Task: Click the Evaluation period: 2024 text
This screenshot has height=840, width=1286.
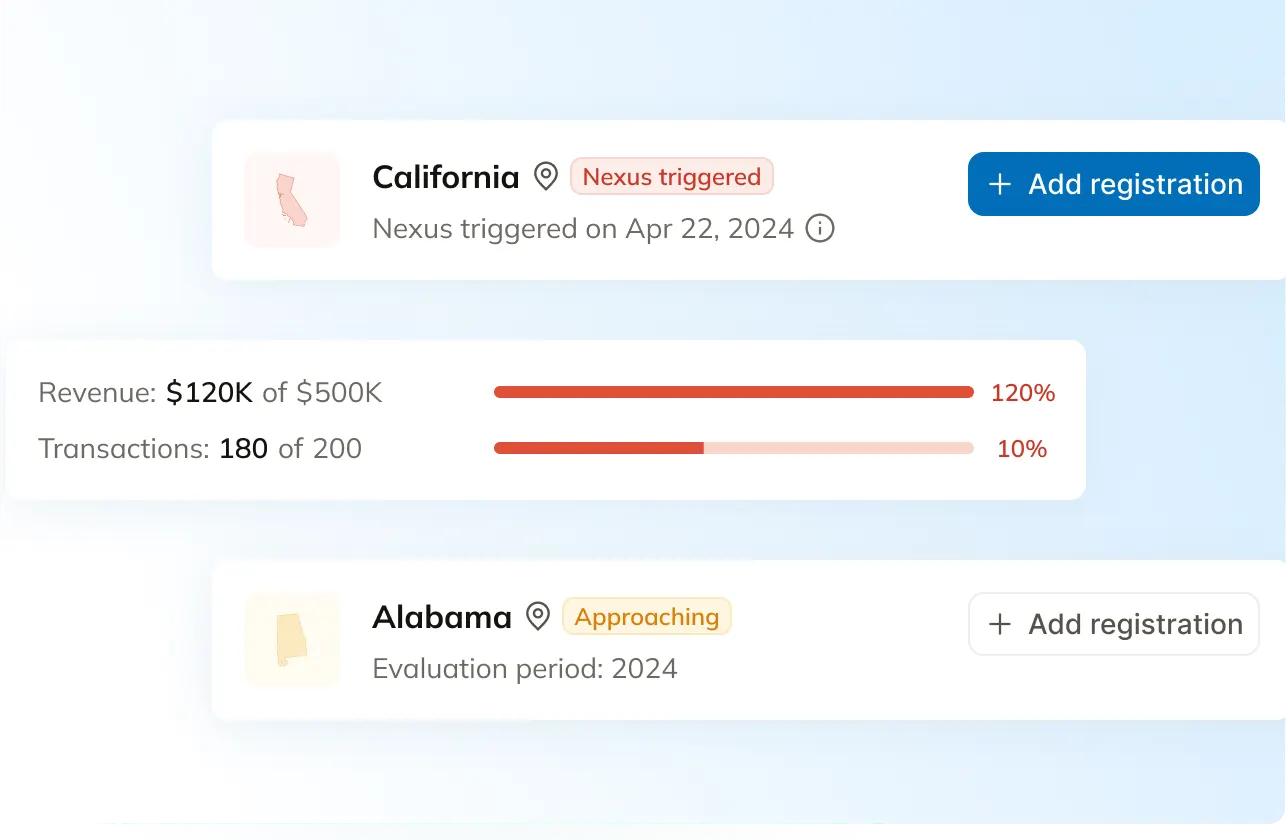Action: pyautogui.click(x=525, y=668)
